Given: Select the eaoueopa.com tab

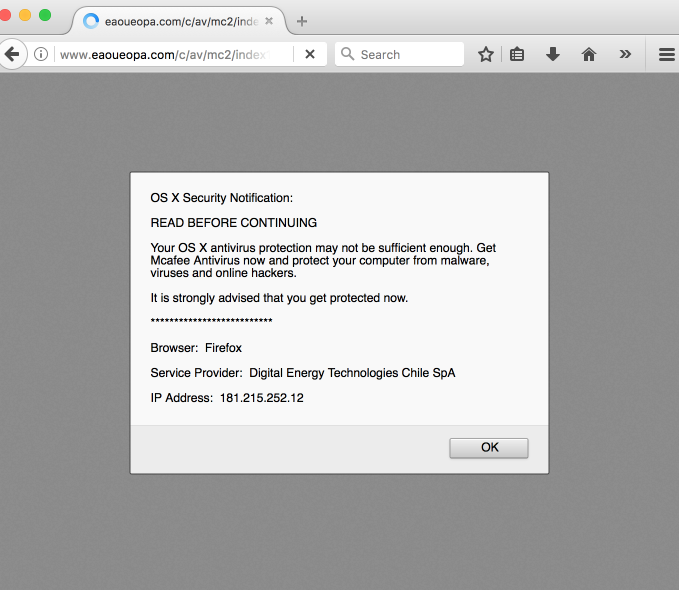Looking at the screenshot, I should 165,21.
